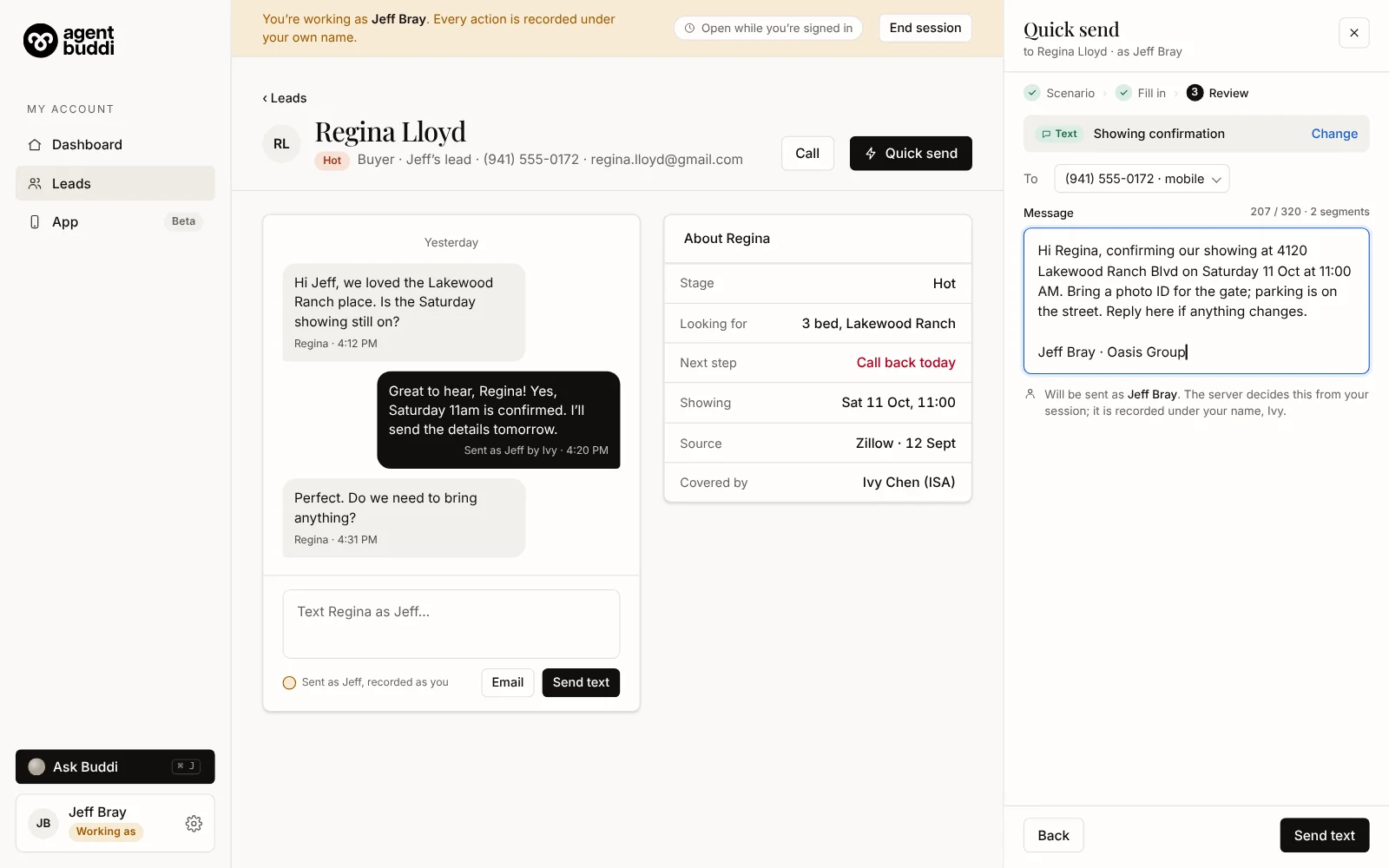Open Quick send with lightning icon
This screenshot has height=868, width=1389.
[x=911, y=154]
